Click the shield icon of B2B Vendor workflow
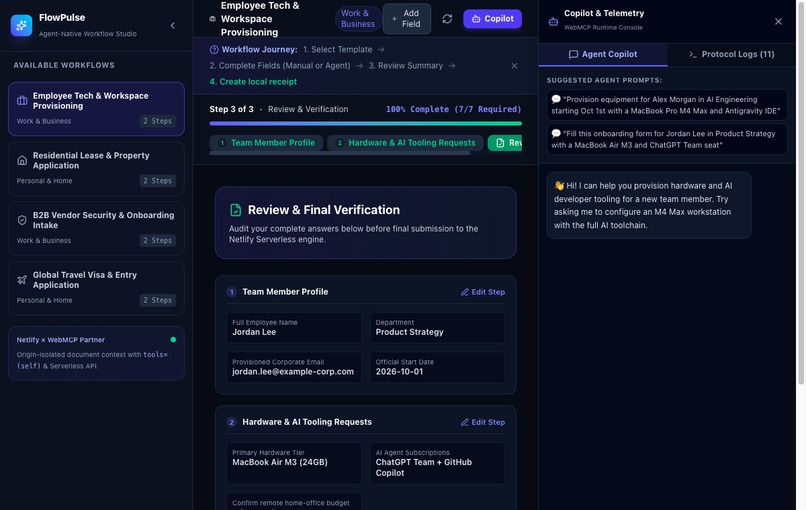This screenshot has height=510, width=806. pyautogui.click(x=22, y=220)
